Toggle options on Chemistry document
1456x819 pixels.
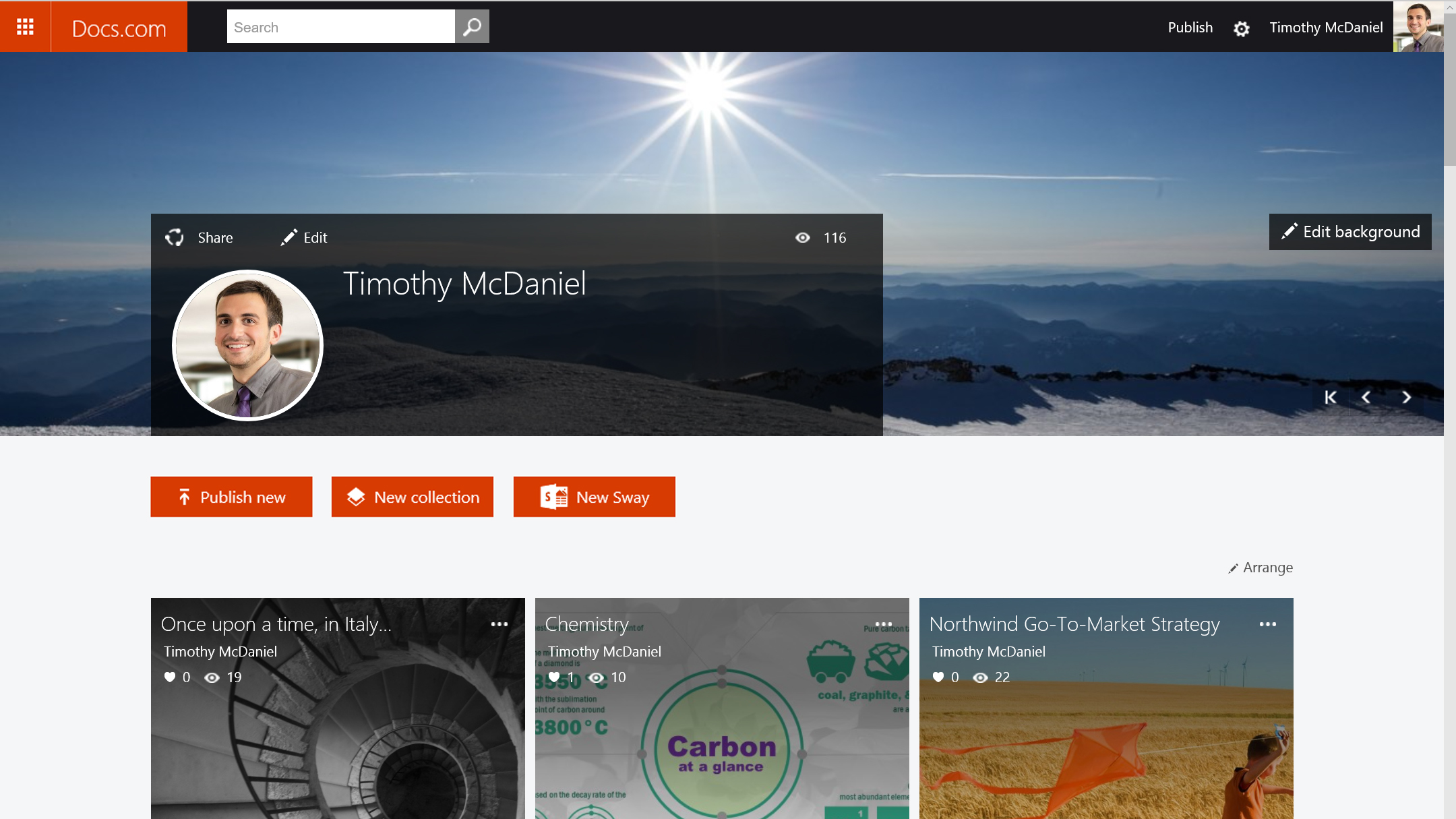click(882, 623)
